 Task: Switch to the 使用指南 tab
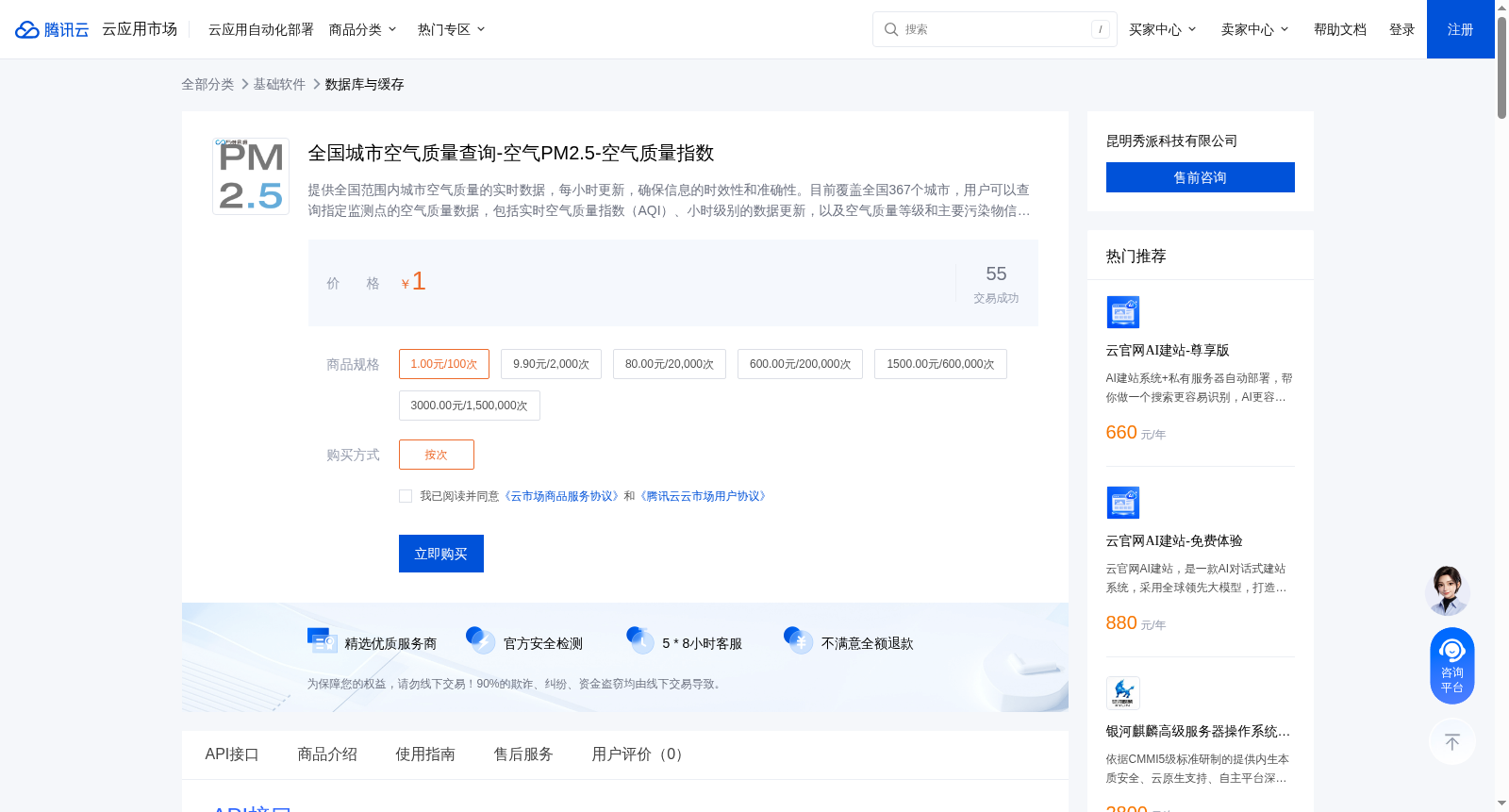coord(425,754)
